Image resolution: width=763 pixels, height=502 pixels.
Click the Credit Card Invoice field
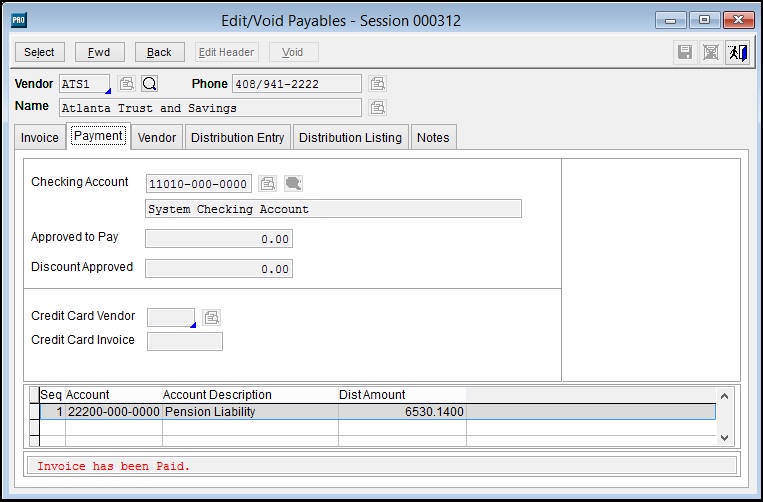click(185, 341)
